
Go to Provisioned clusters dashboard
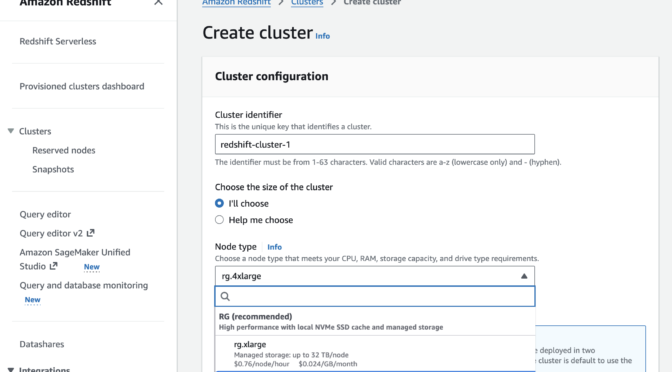pyautogui.click(x=82, y=87)
